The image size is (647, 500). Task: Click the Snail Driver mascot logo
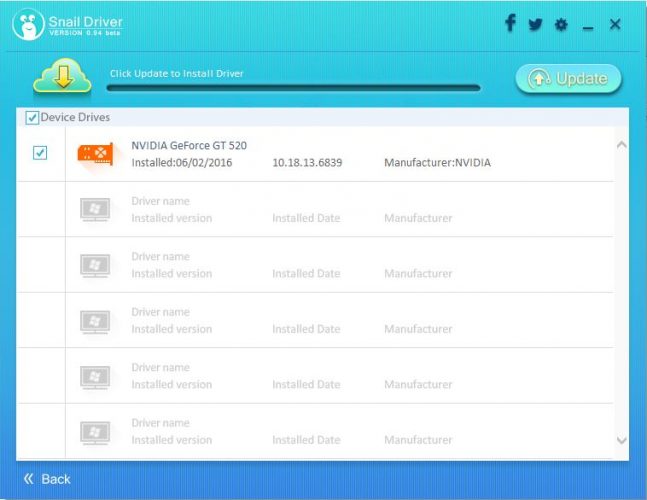[28, 24]
